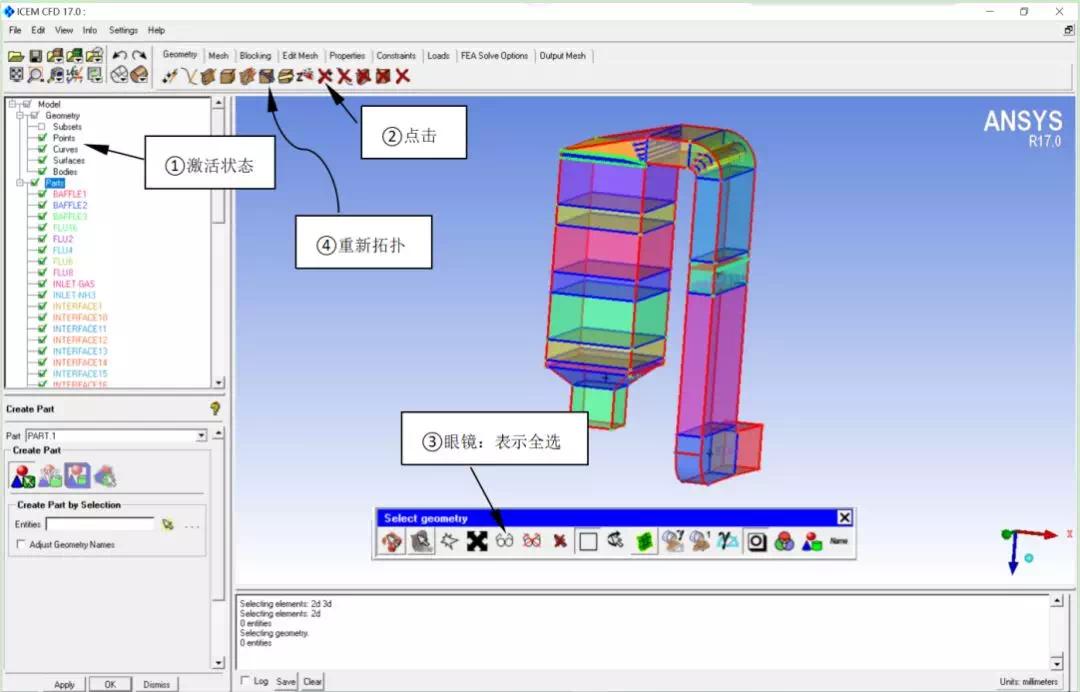Click down arrow of model tree scrollbar
Image resolution: width=1080 pixels, height=692 pixels.
coord(218,383)
